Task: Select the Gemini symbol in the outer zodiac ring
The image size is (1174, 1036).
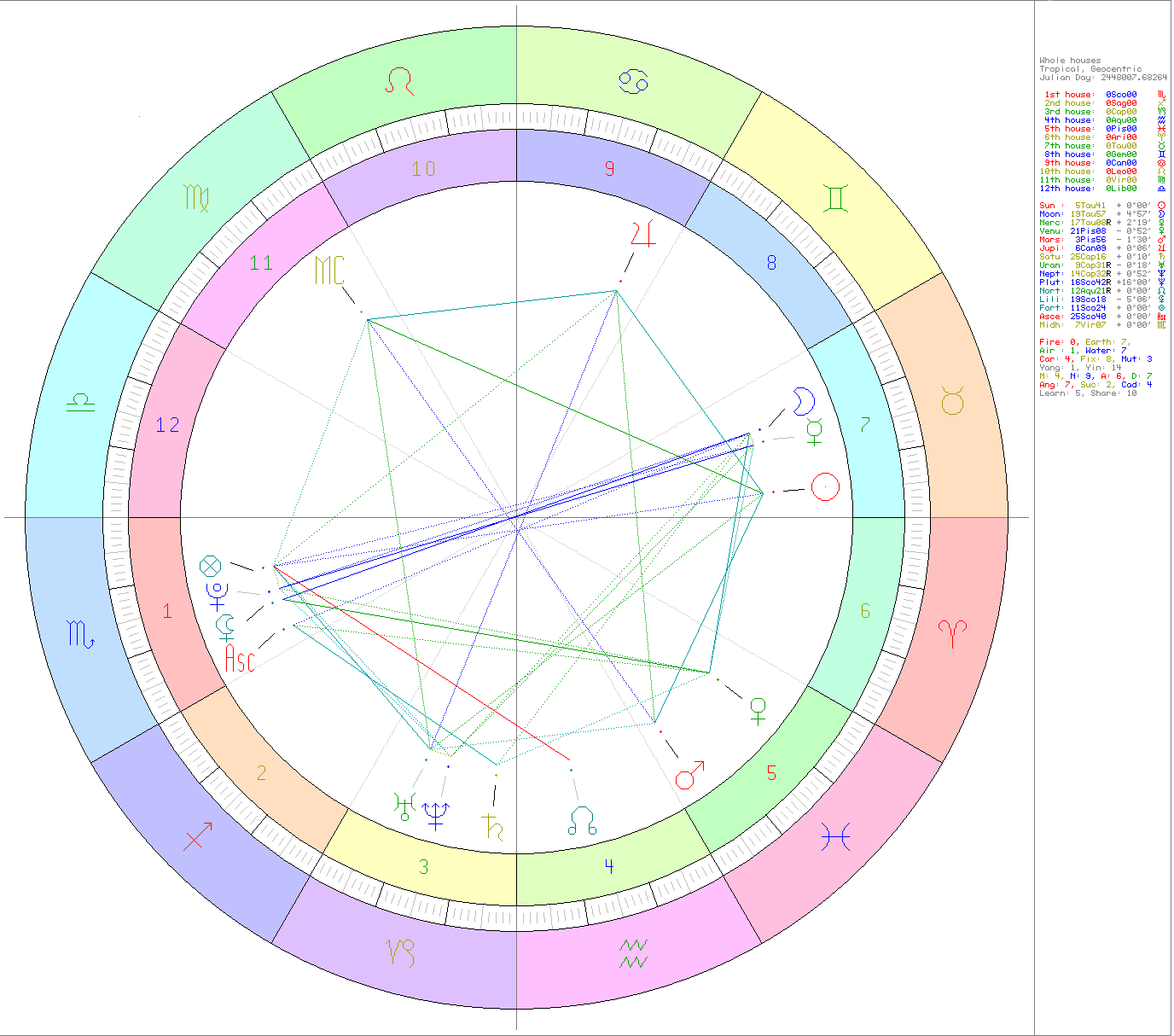Action: click(x=835, y=198)
